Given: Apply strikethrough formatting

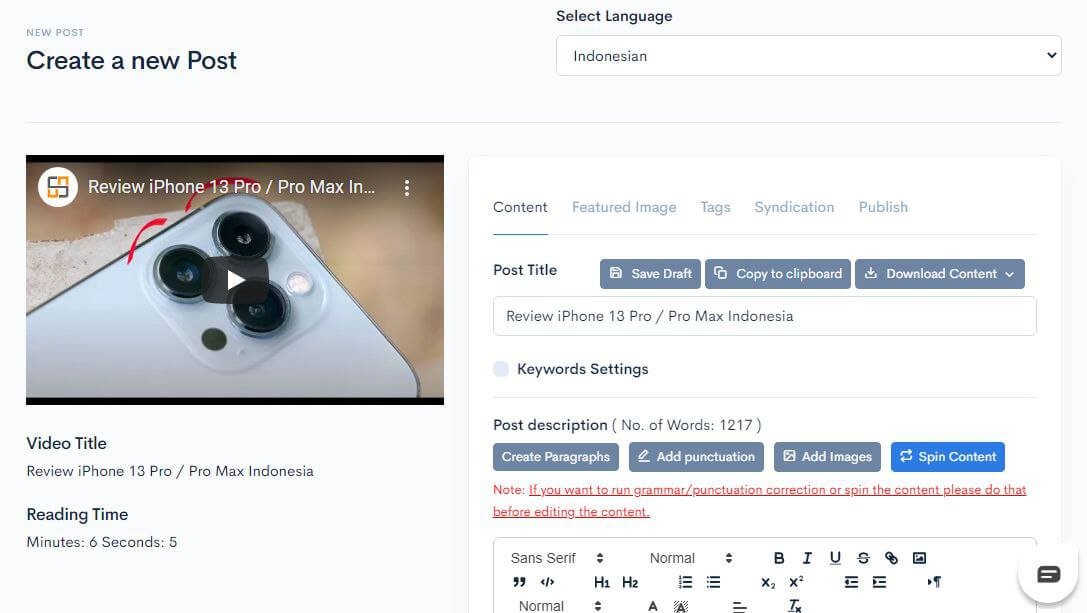Looking at the screenshot, I should (x=863, y=558).
